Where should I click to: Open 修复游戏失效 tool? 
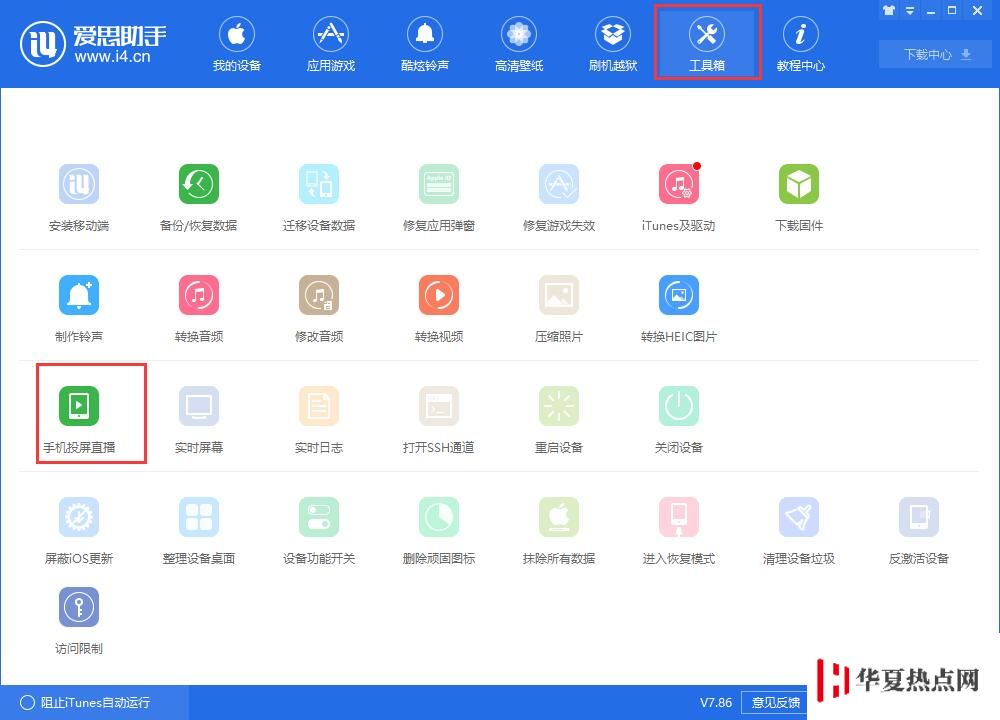coord(559,198)
